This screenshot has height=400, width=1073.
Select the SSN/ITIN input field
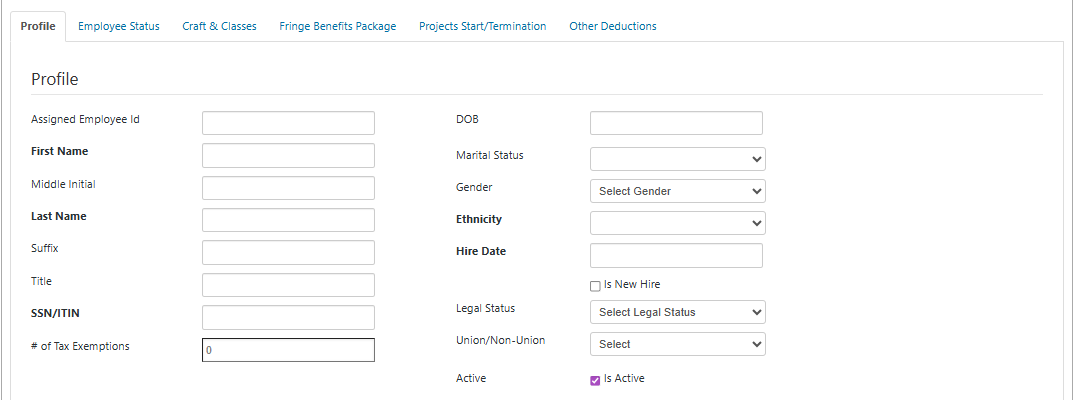coord(288,318)
